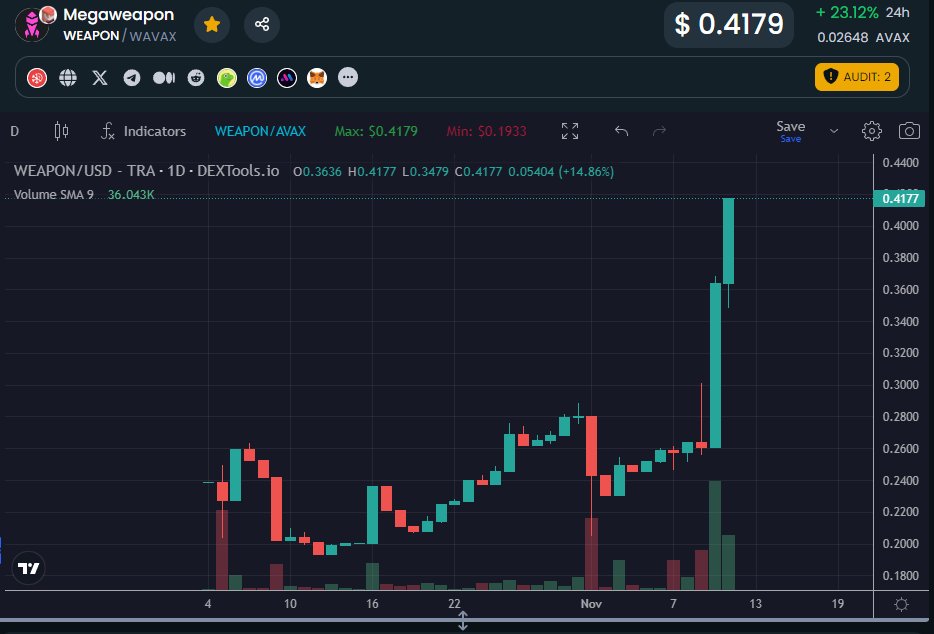
Task: Take a chart snapshot with the camera icon
Action: pyautogui.click(x=907, y=131)
